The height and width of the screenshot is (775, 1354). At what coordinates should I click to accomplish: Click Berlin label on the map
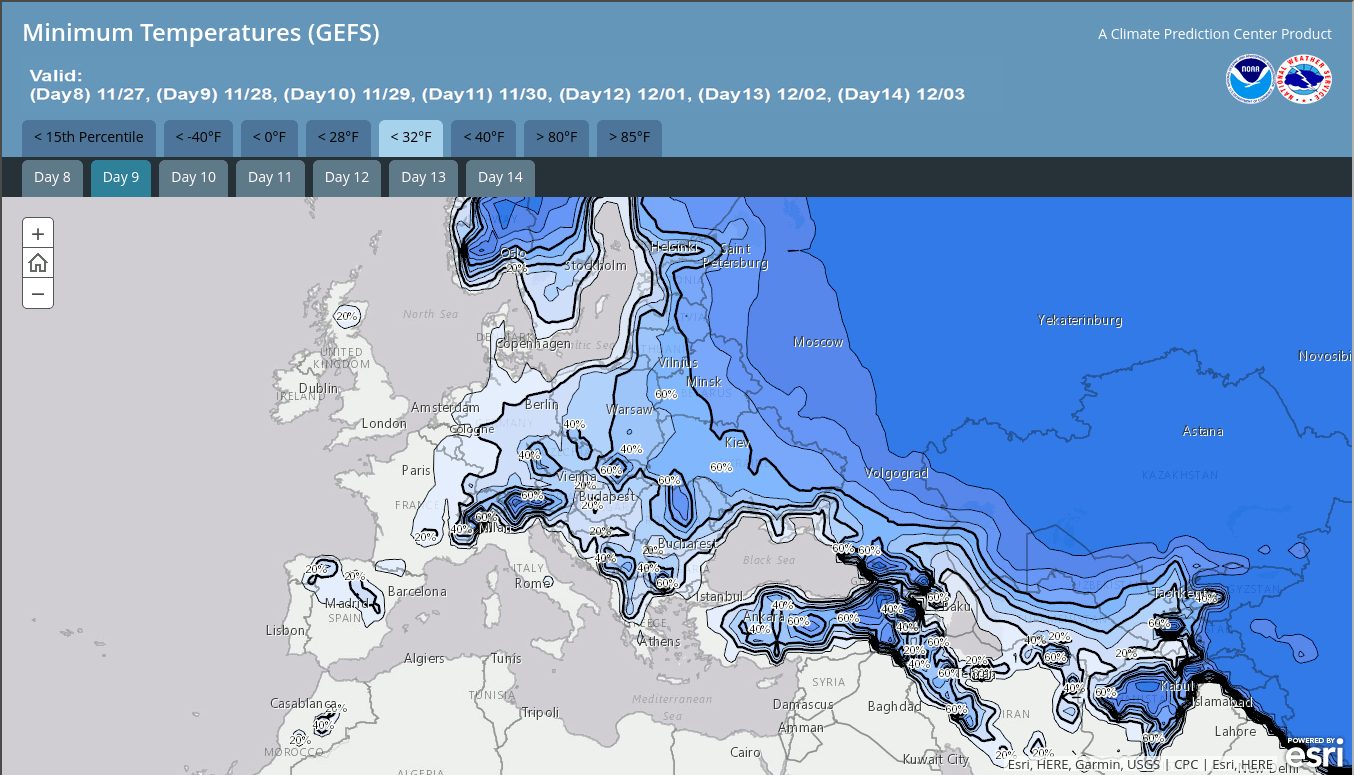click(541, 405)
